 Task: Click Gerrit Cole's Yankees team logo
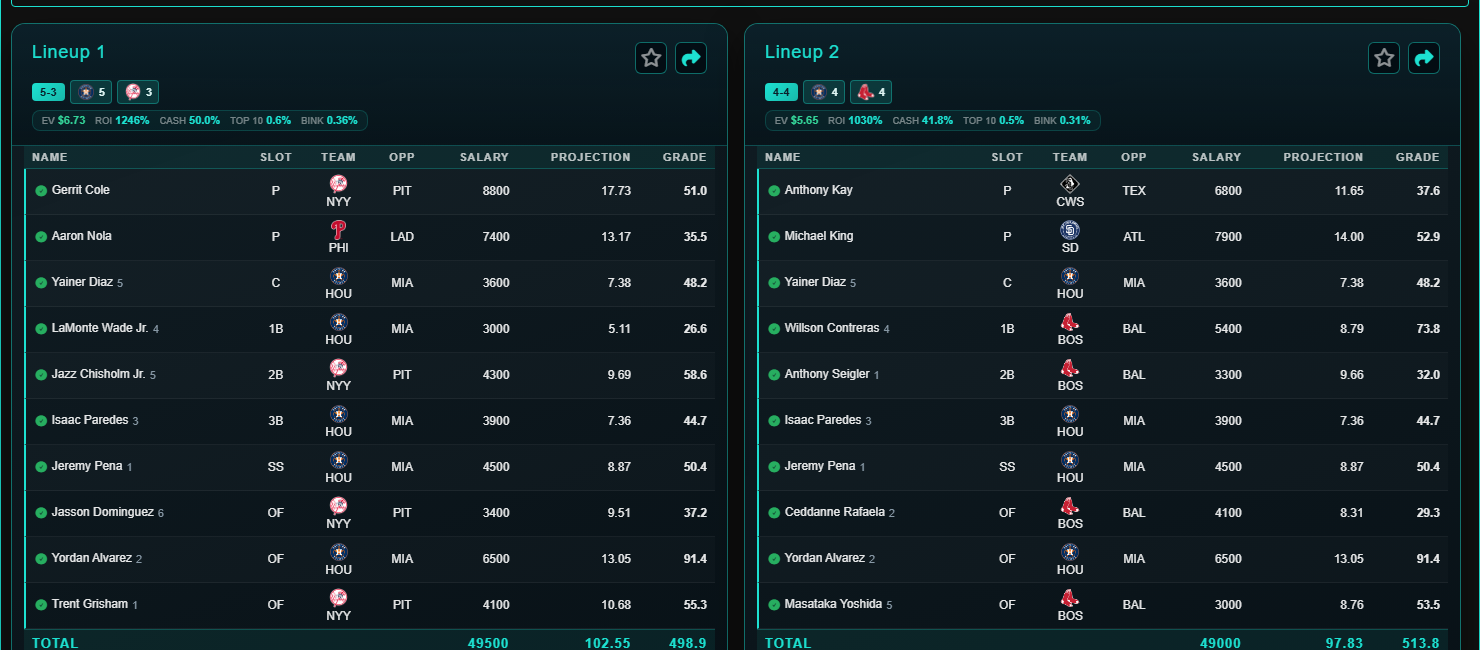pos(338,184)
